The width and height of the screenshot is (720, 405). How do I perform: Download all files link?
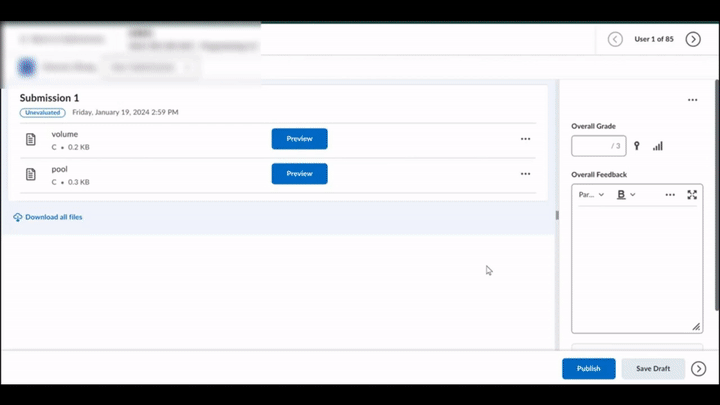click(x=54, y=217)
